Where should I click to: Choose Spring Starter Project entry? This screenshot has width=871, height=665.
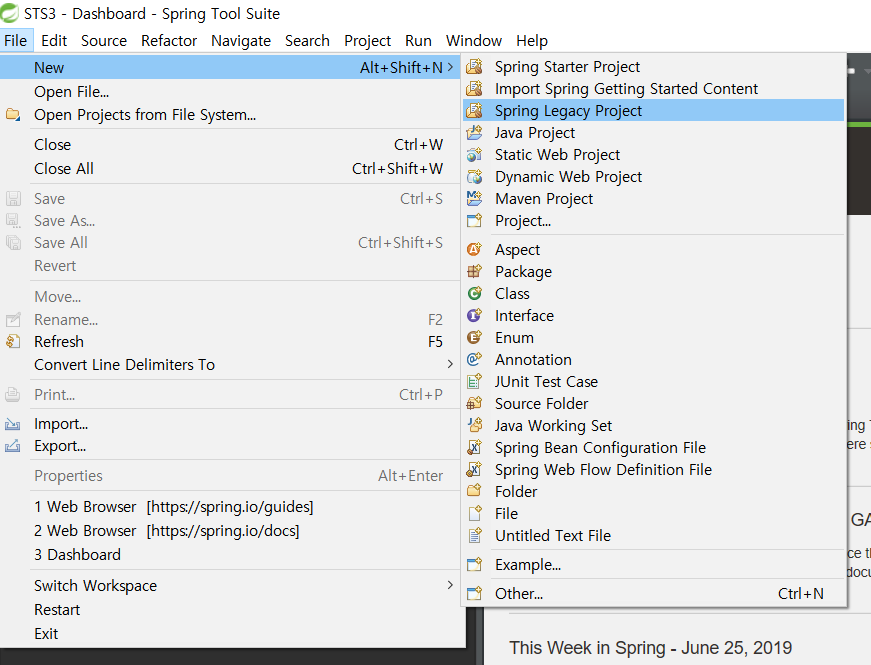653,67
